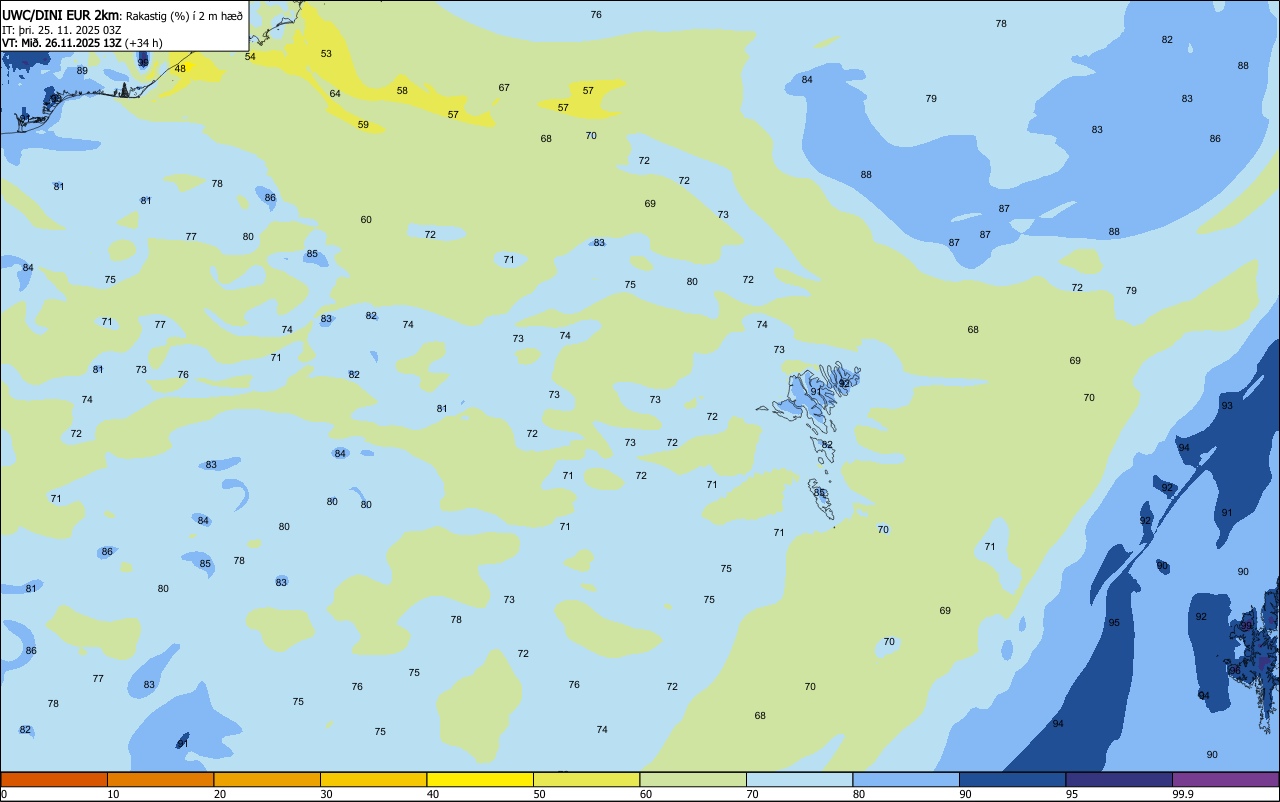The image size is (1280, 802).
Task: Click the 'VT: Mið. 26.11.2025 13Z (+34 h)' line
Action: [82, 43]
